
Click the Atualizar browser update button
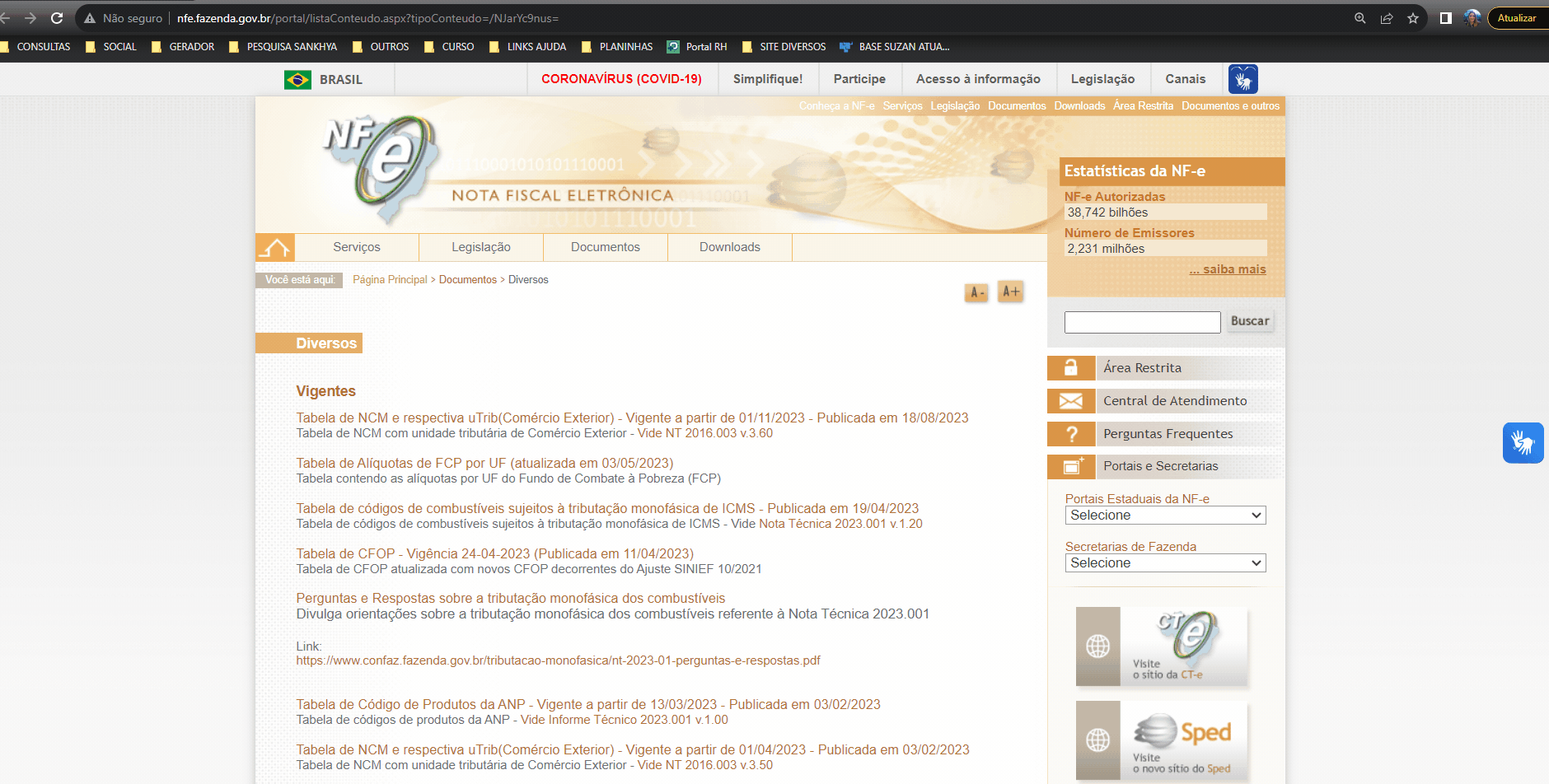1517,18
